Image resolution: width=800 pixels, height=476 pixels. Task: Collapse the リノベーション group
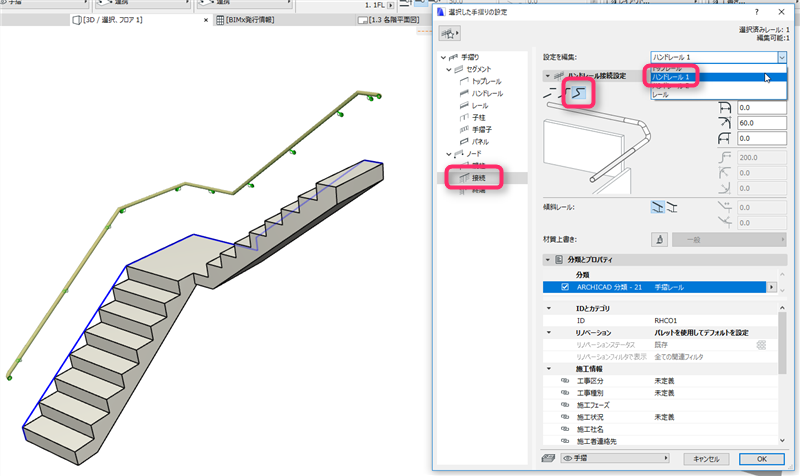pyautogui.click(x=549, y=333)
